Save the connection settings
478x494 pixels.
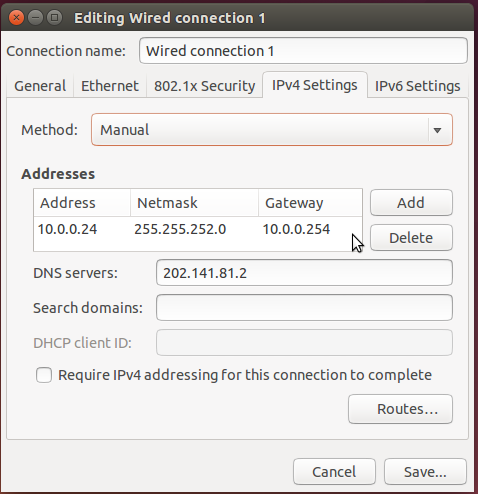(x=425, y=472)
